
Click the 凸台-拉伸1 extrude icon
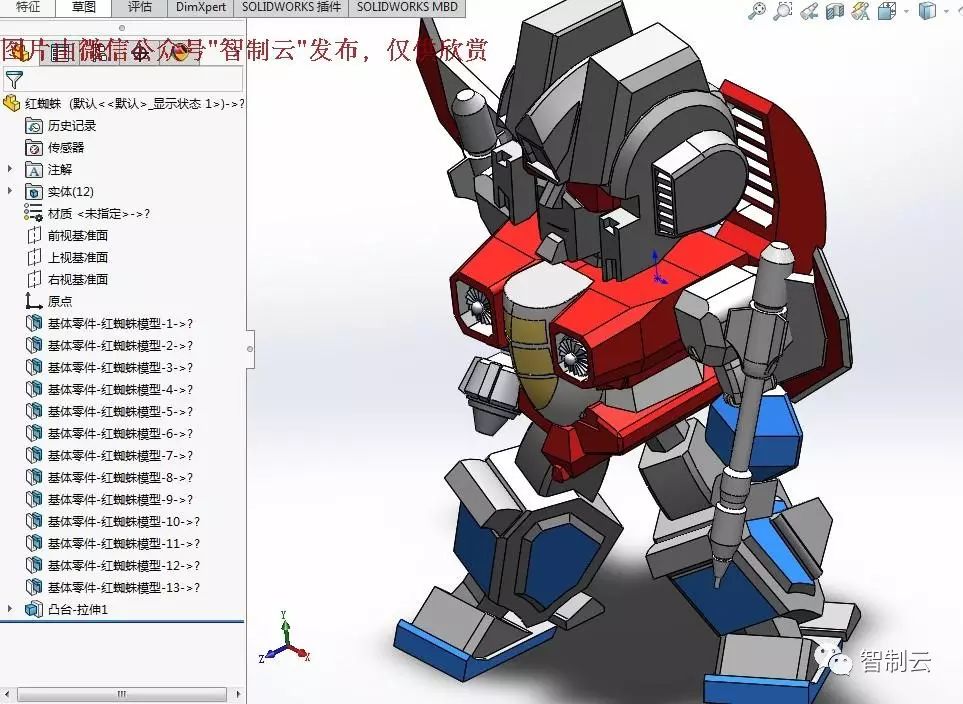(x=33, y=609)
